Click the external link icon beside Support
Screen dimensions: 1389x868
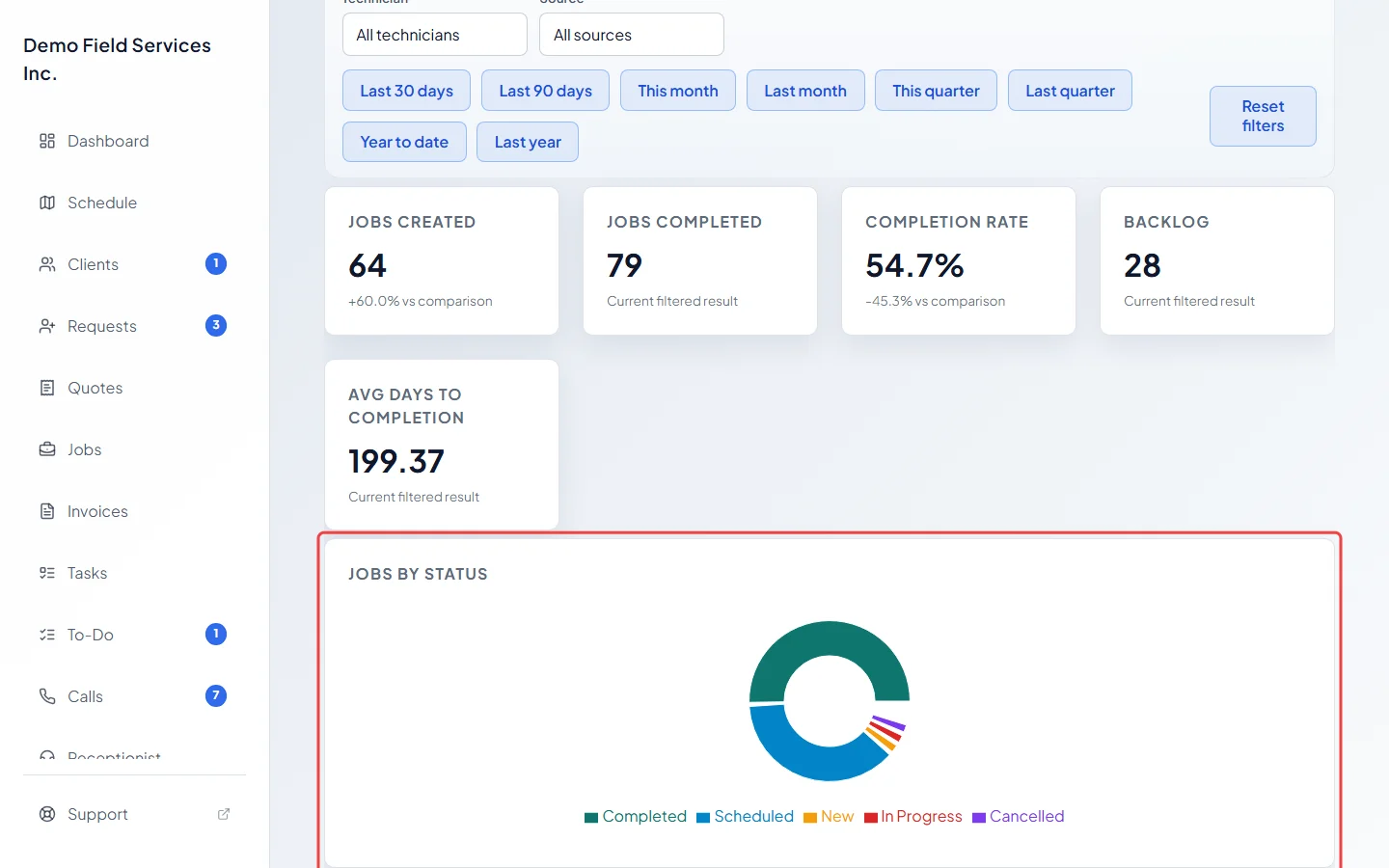pyautogui.click(x=224, y=814)
